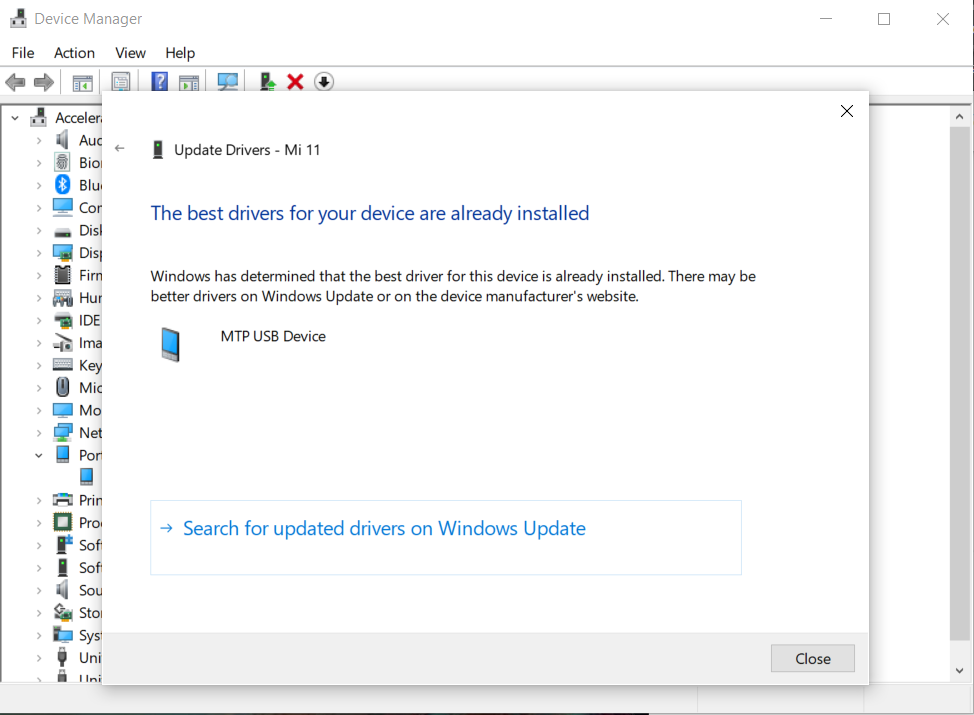The height and width of the screenshot is (715, 974).
Task: Select the Human Interface Devices icon
Action: [x=63, y=298]
